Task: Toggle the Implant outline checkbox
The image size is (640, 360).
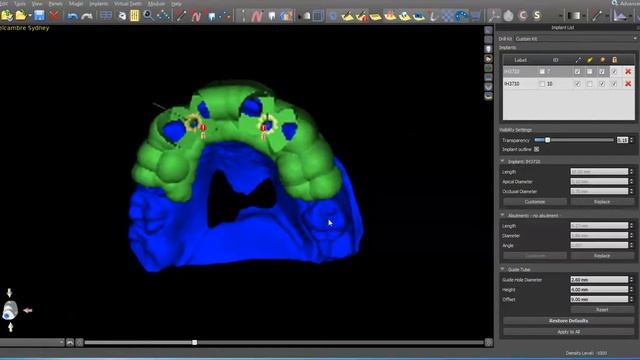Action: pos(536,149)
